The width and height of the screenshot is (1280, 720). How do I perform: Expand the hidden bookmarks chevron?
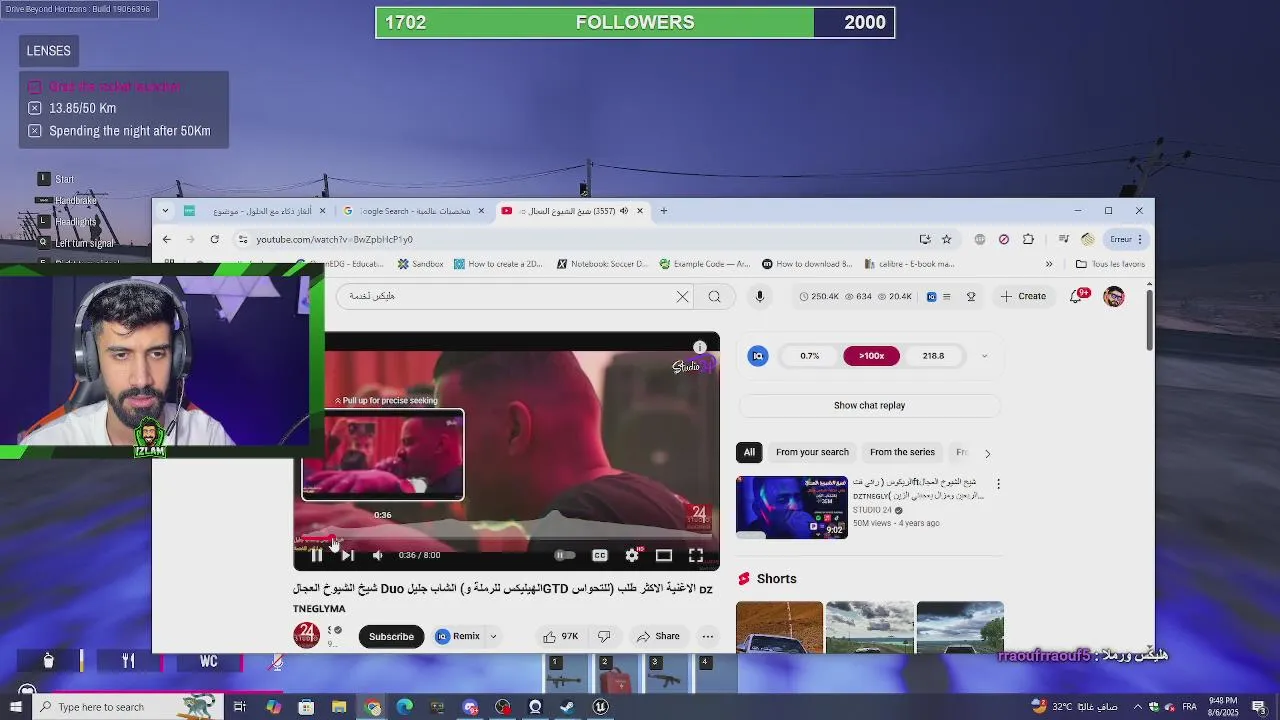pos(1049,264)
